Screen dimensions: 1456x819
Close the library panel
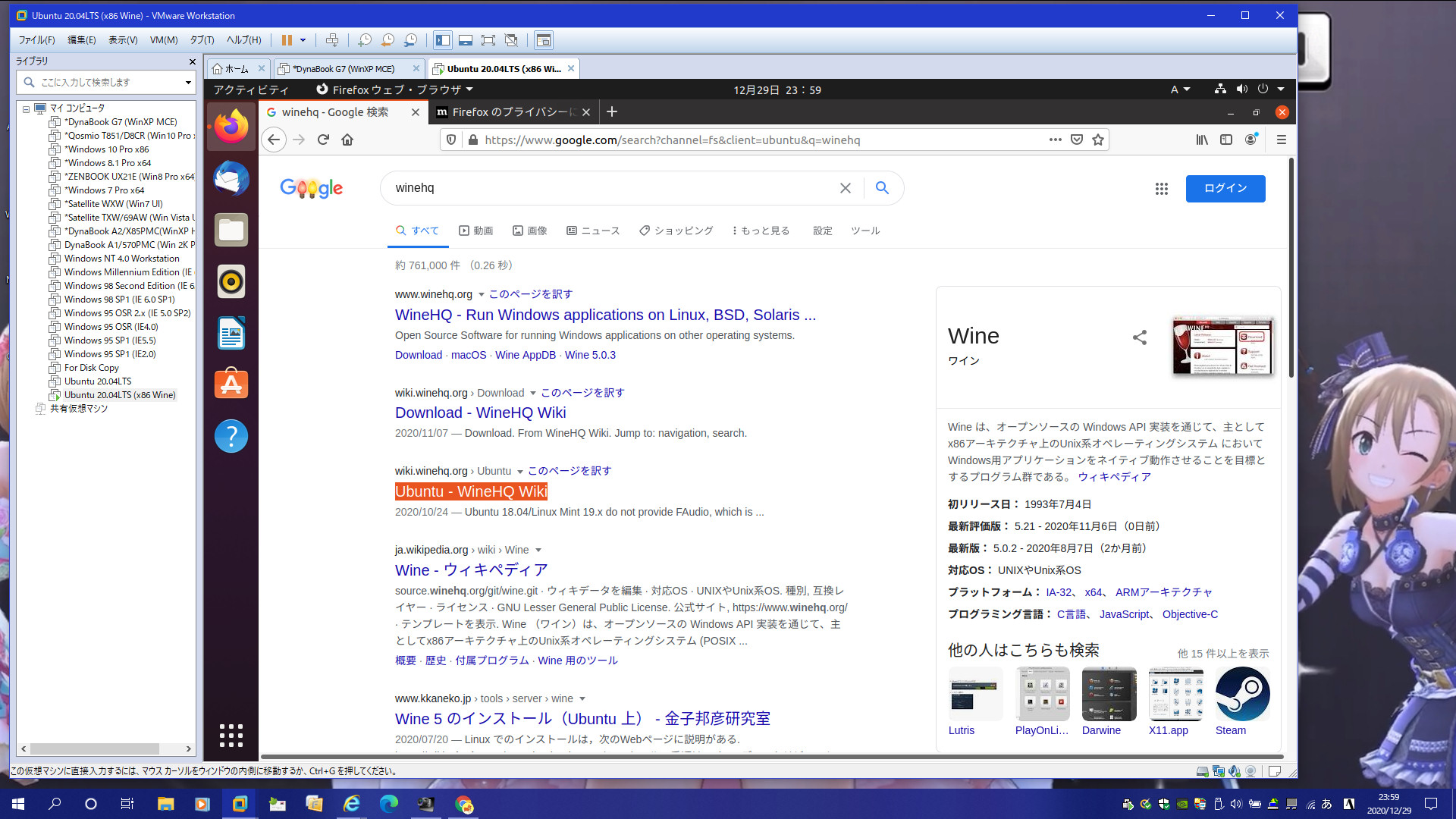[x=192, y=61]
